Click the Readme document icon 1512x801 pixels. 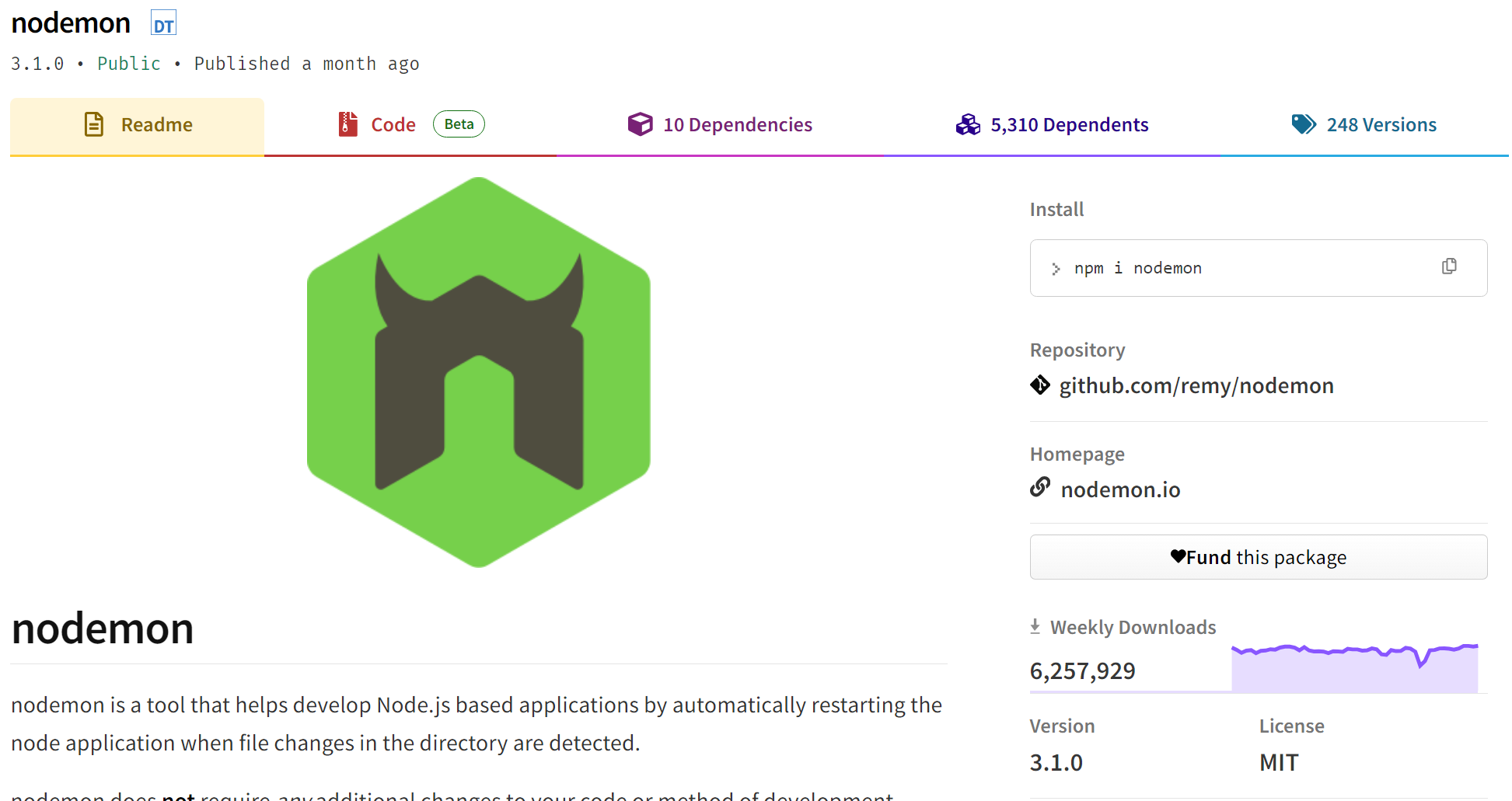tap(94, 124)
